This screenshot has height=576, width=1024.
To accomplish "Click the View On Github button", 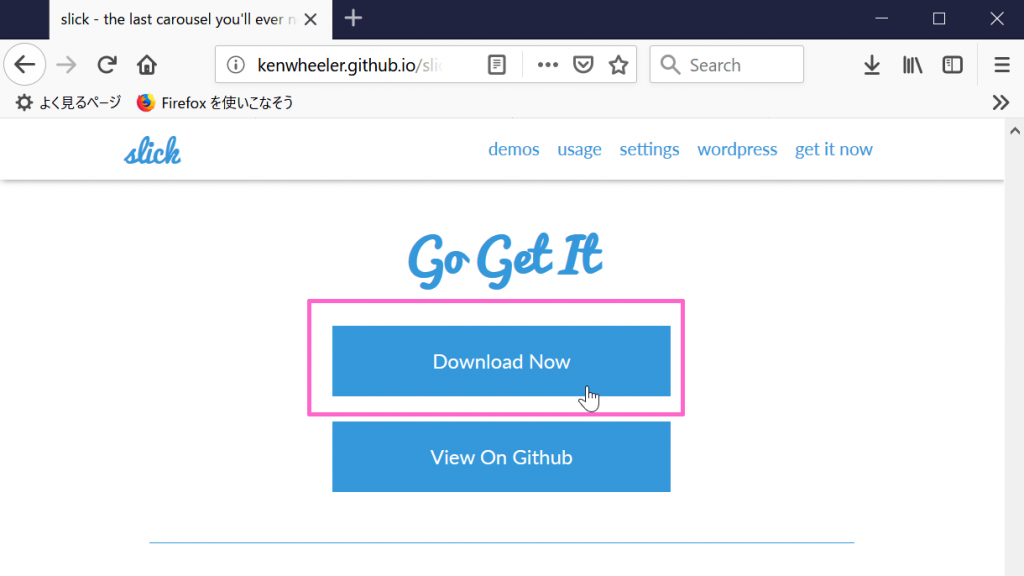I will click(x=501, y=457).
